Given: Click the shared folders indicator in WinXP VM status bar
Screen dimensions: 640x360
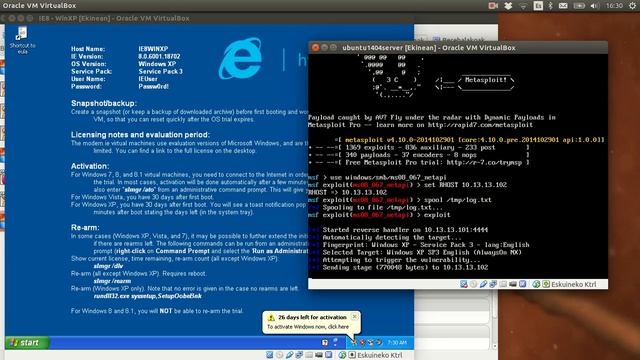Looking at the screenshot, I should click(309, 355).
